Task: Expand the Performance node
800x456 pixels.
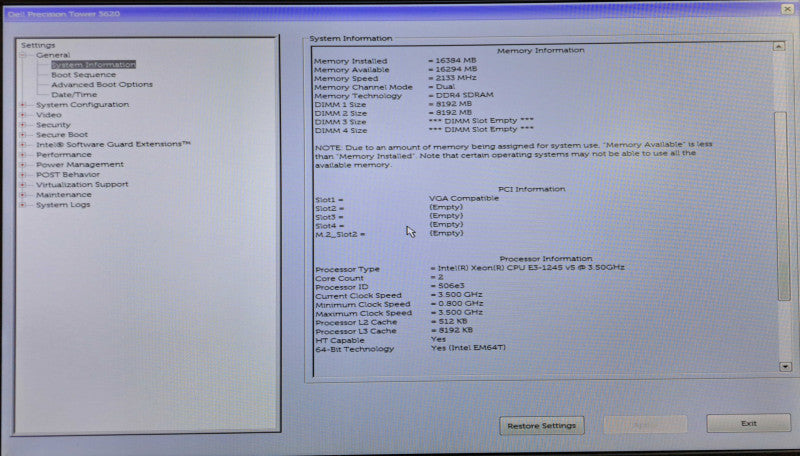Action: tap(22, 155)
